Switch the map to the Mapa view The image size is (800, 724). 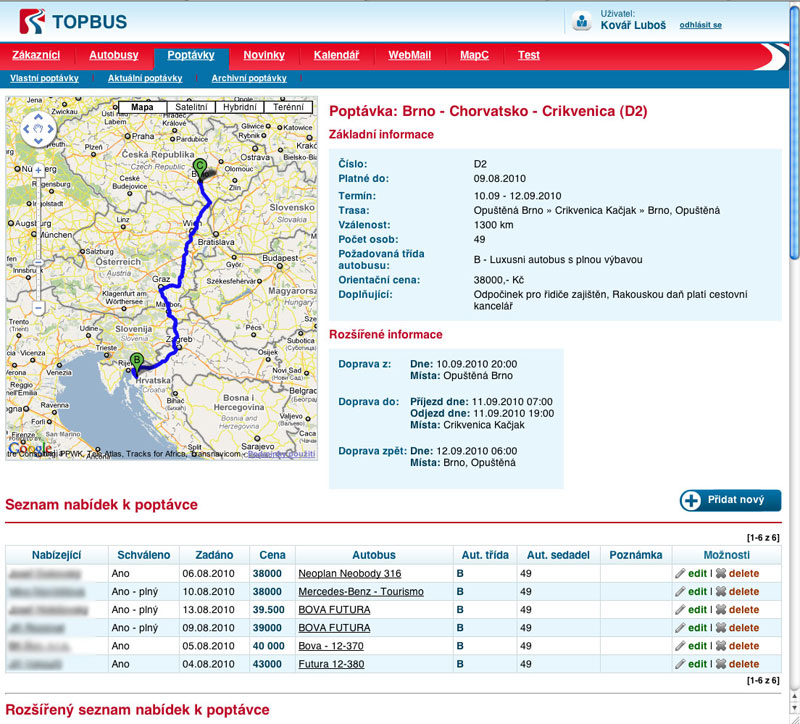click(x=142, y=107)
